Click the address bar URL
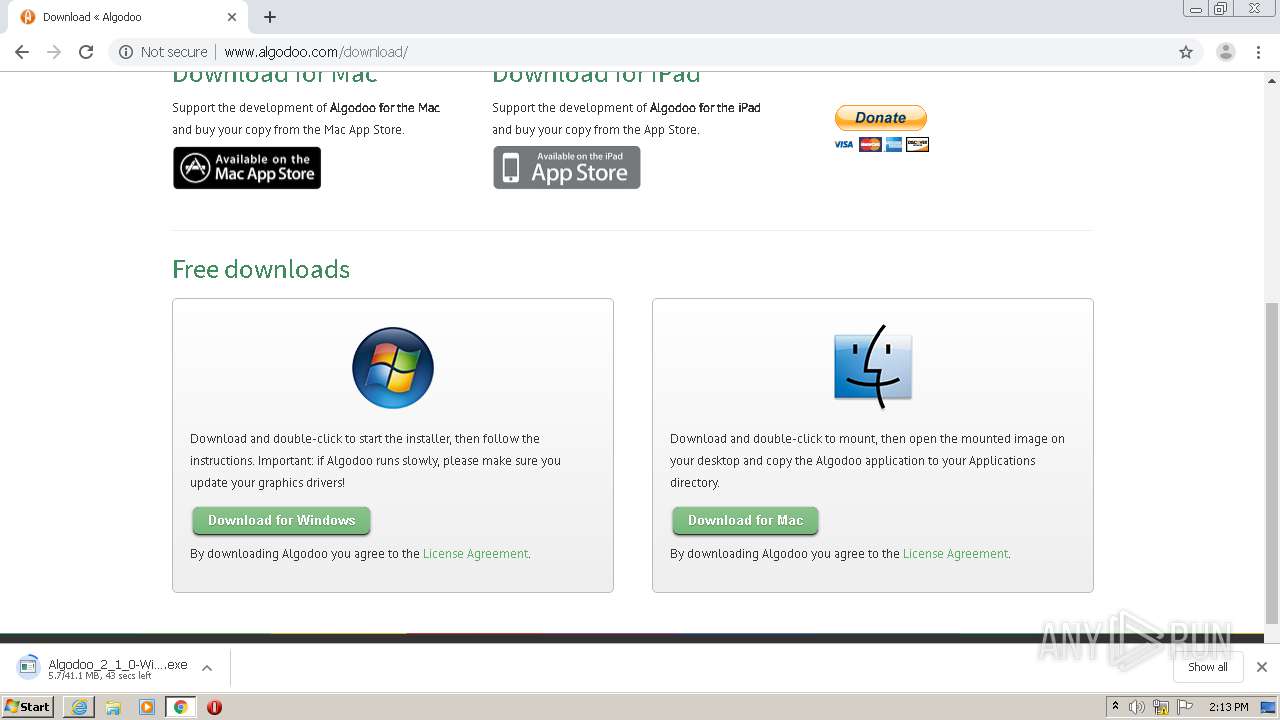 click(316, 52)
